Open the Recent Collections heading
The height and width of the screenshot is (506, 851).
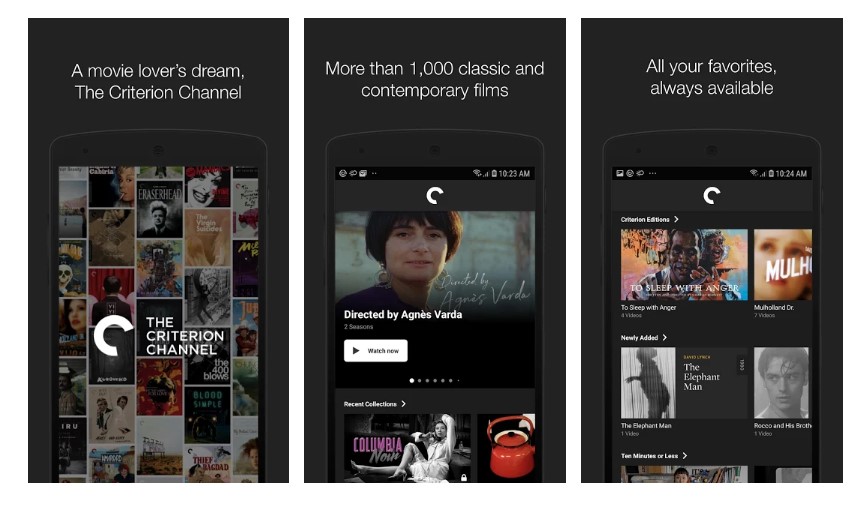(x=370, y=404)
